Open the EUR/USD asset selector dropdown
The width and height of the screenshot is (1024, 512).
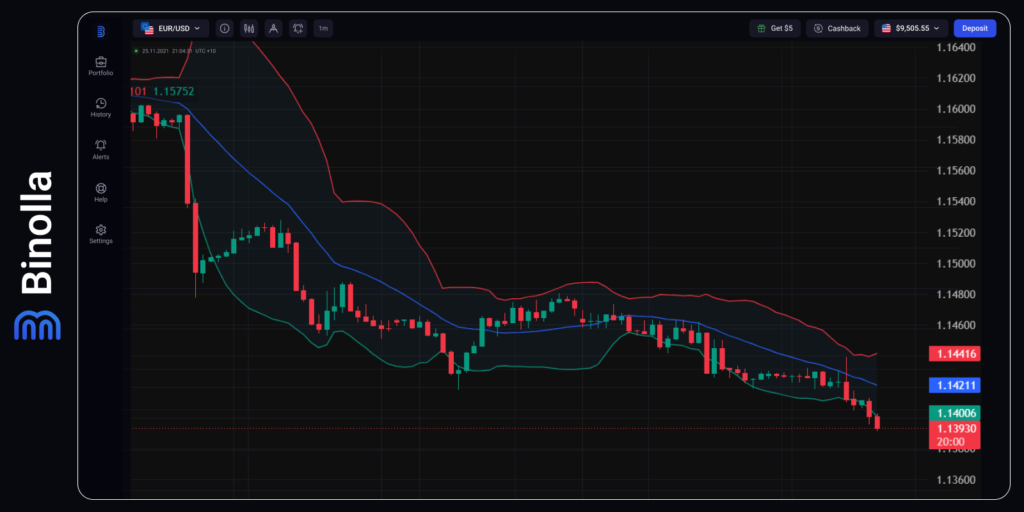(171, 28)
